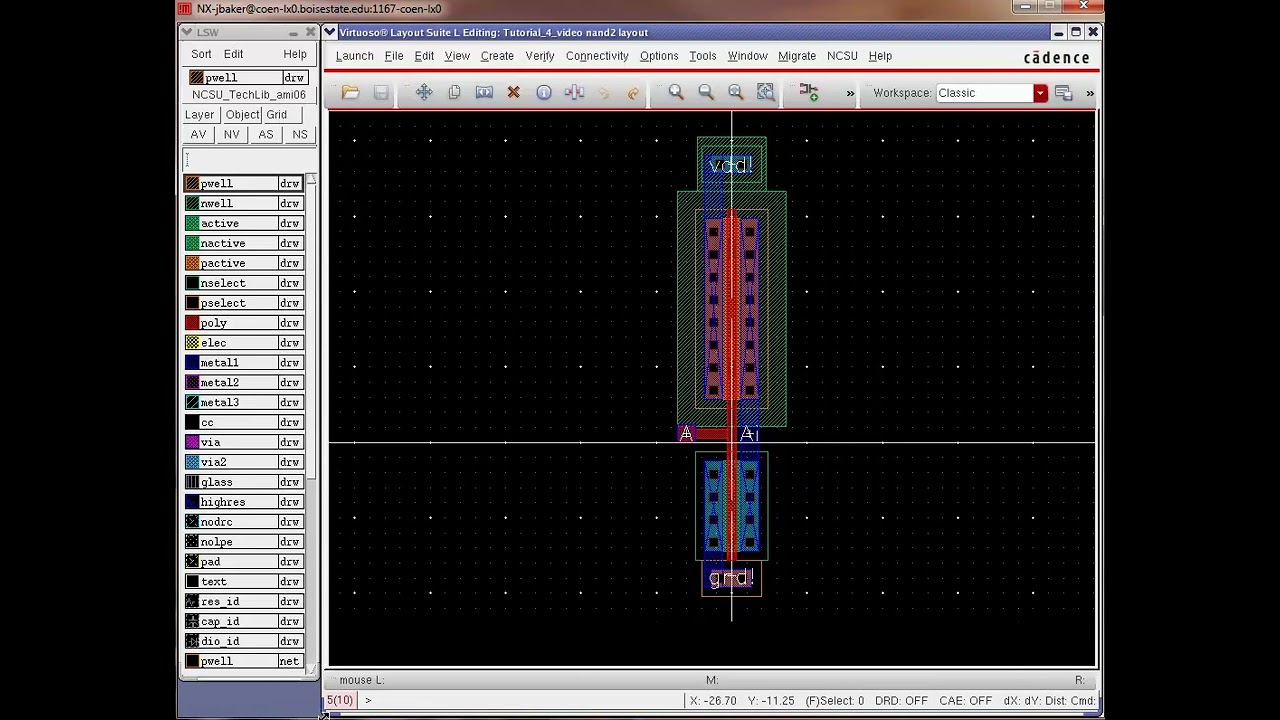The image size is (1280, 720).
Task: Select the nactive layer row
Action: click(244, 243)
